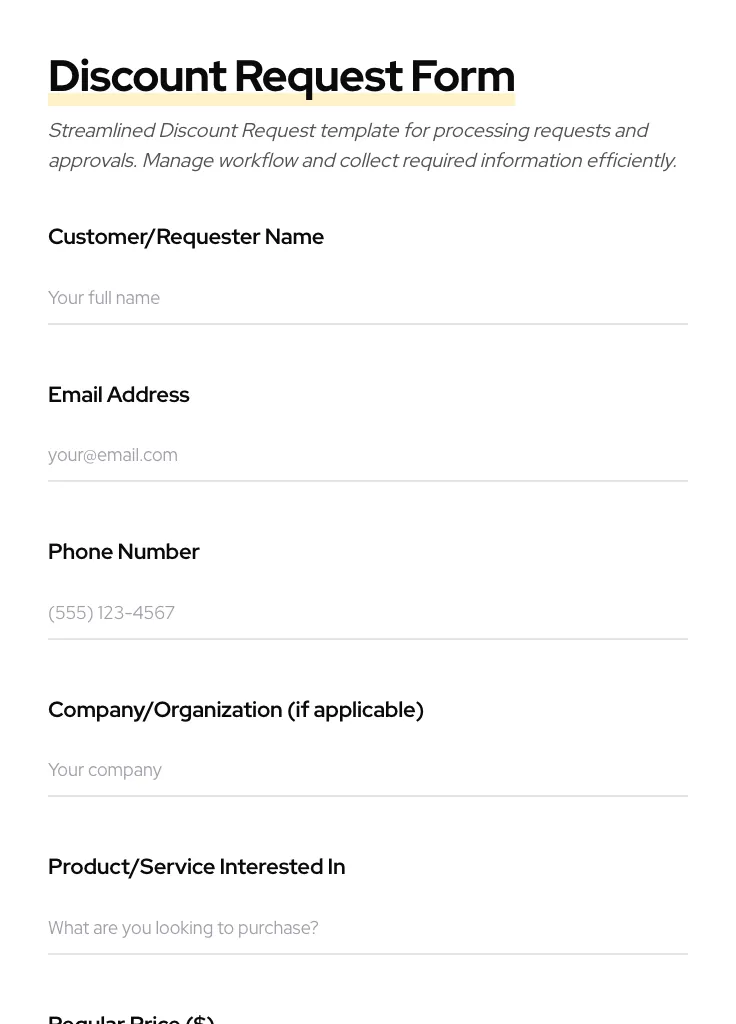This screenshot has height=1024, width=736.
Task: Click the "Customer/Requester Name" label
Action: pos(186,237)
